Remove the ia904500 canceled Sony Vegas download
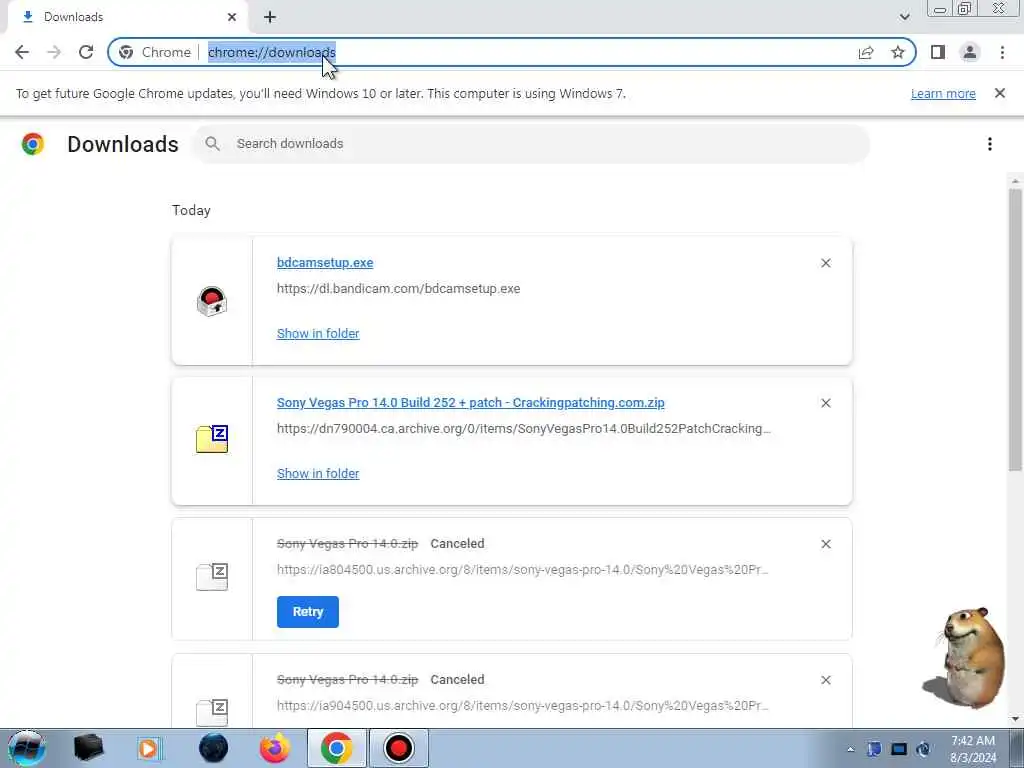 [826, 680]
